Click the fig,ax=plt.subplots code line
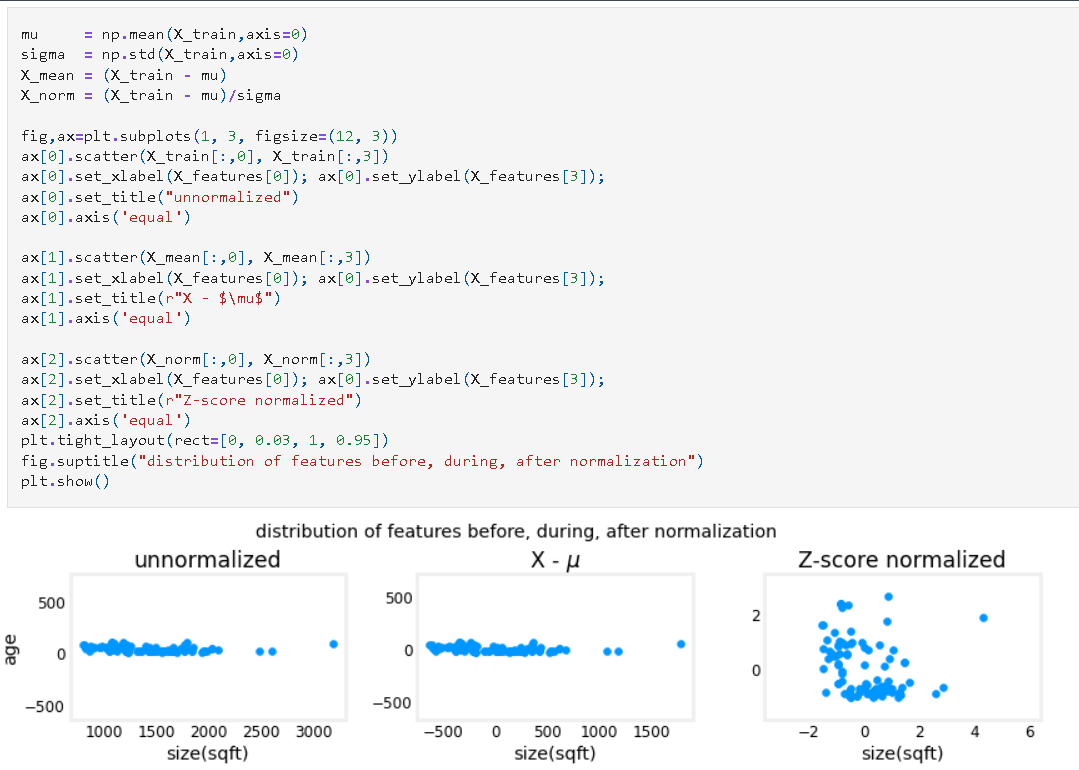Viewport: 1079px width, 770px height. pos(209,136)
